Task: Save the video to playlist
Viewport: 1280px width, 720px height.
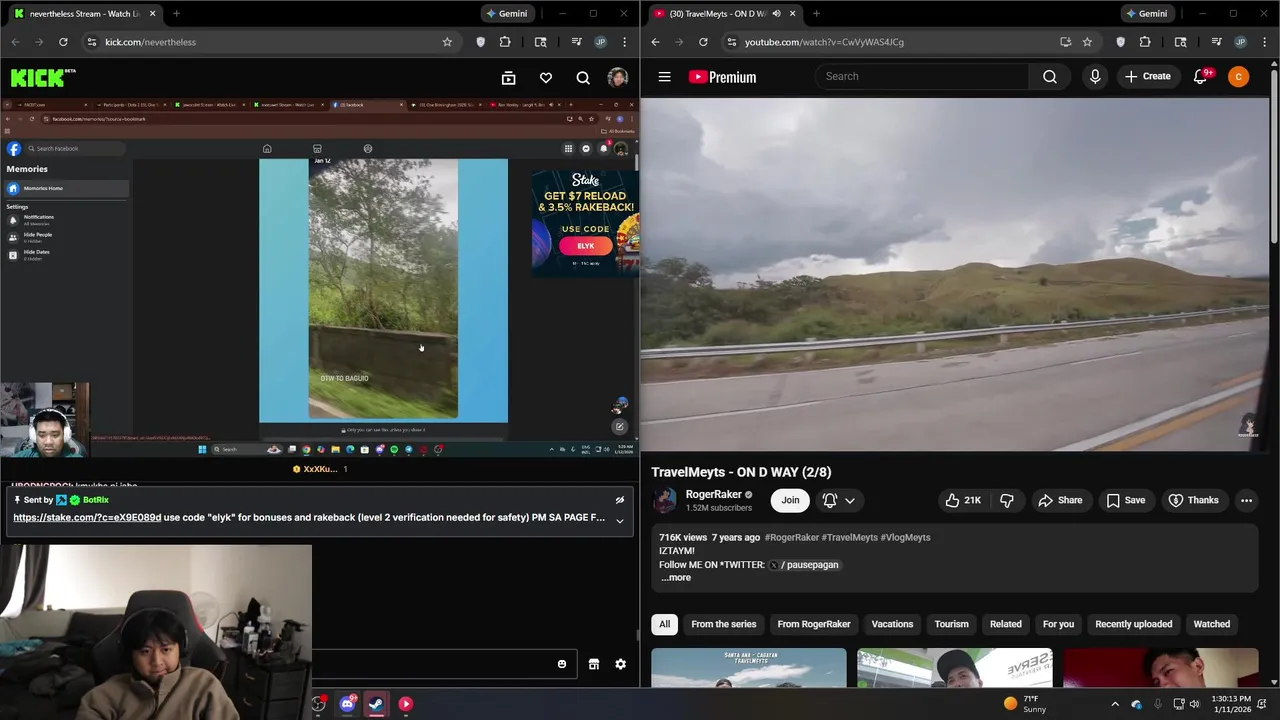Action: (x=1125, y=500)
